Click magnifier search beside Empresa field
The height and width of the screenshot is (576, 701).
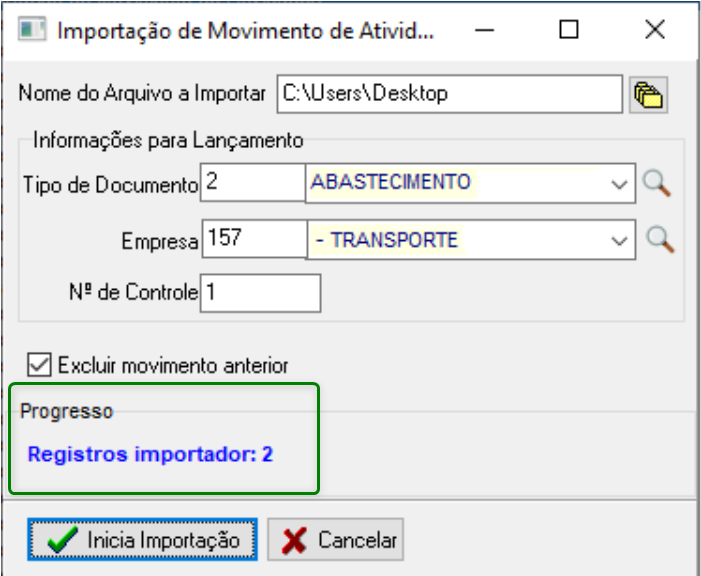click(658, 239)
